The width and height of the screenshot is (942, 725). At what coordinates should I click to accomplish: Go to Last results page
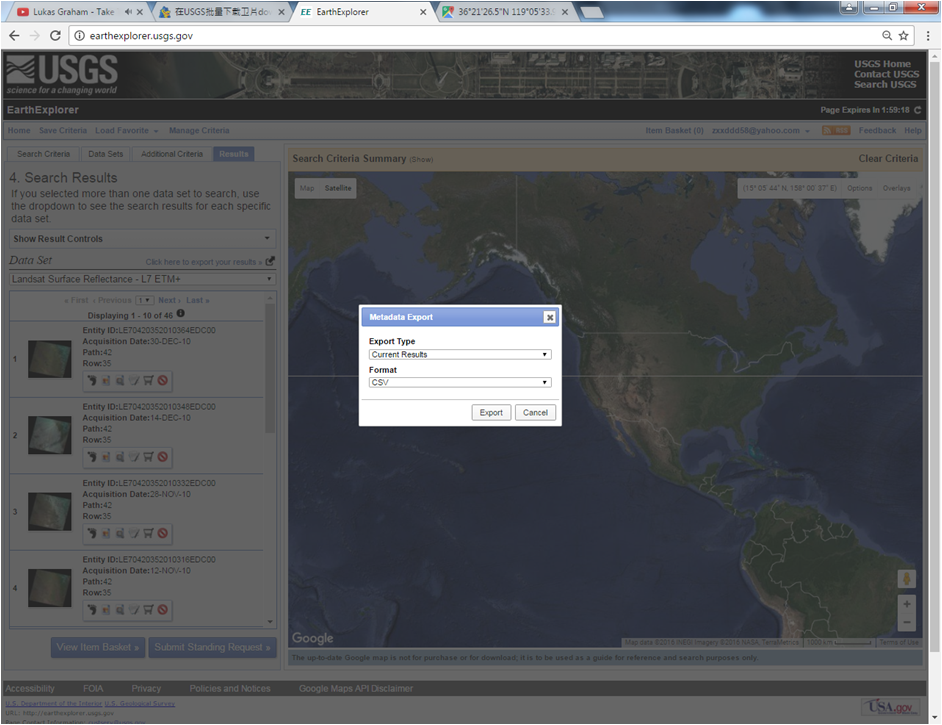click(x=198, y=300)
